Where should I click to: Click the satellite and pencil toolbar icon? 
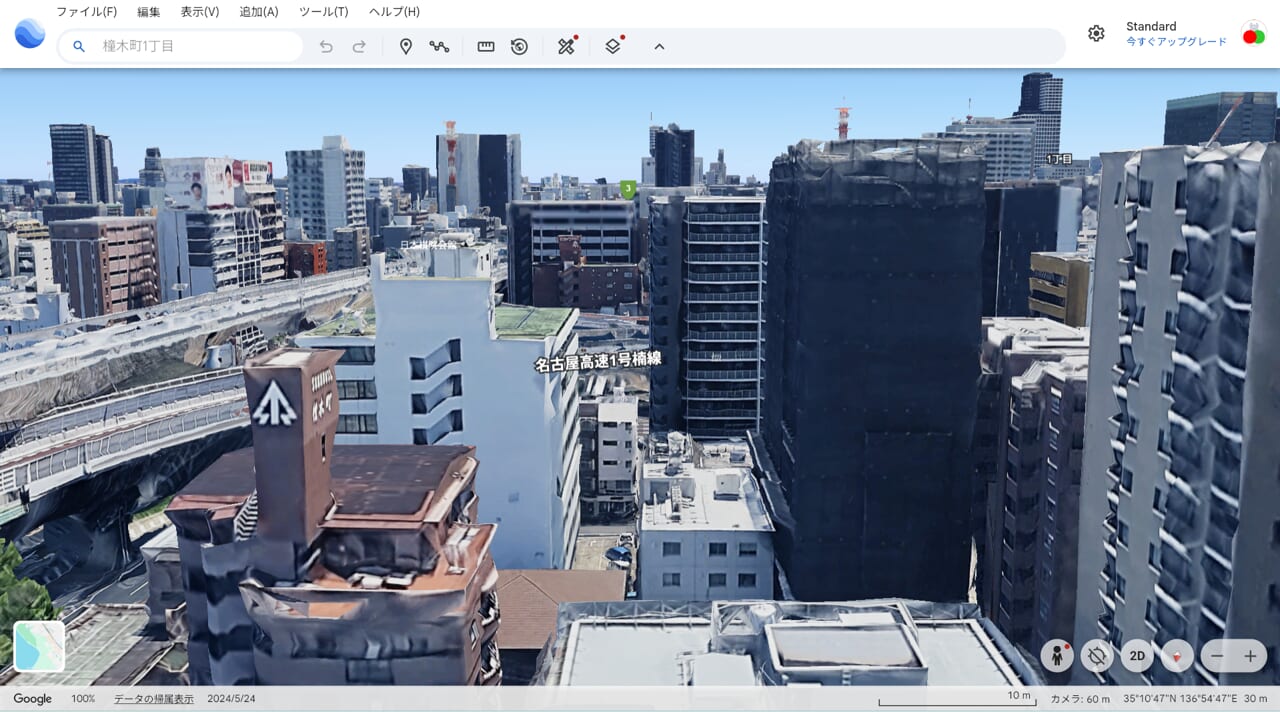tap(566, 46)
